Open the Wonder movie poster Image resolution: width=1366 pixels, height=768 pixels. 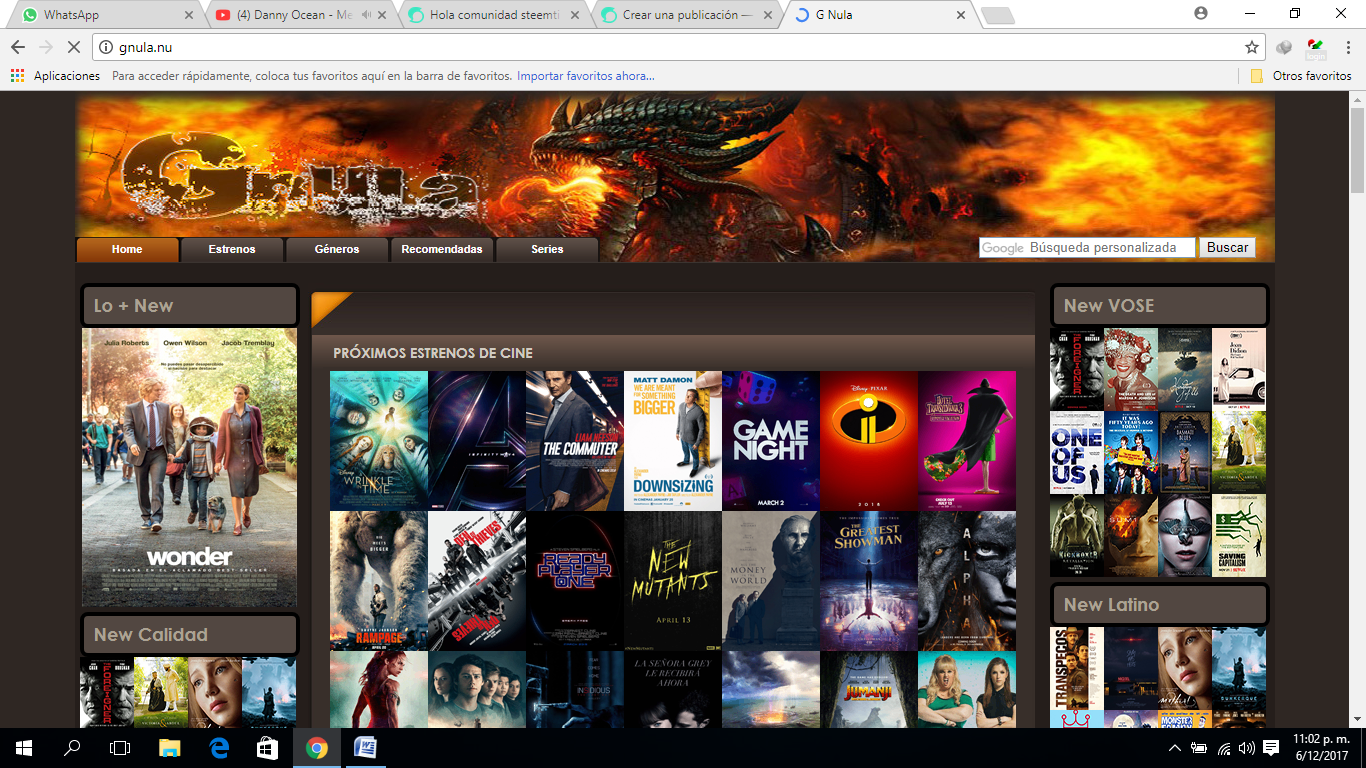point(189,467)
